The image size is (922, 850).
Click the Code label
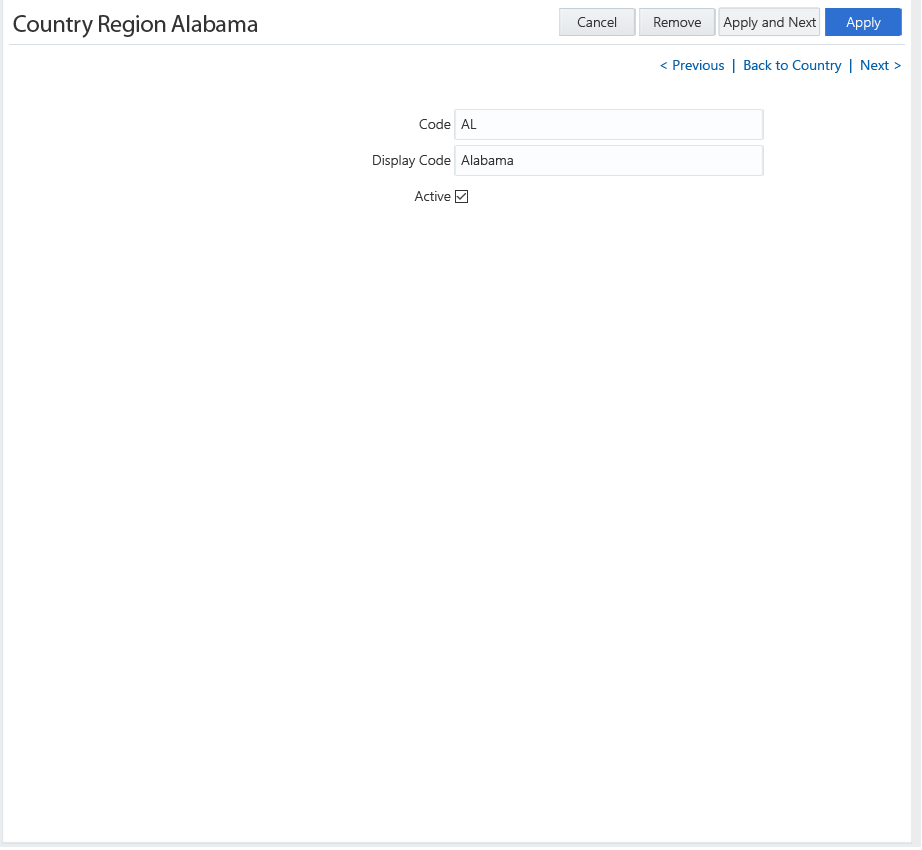[x=435, y=125]
